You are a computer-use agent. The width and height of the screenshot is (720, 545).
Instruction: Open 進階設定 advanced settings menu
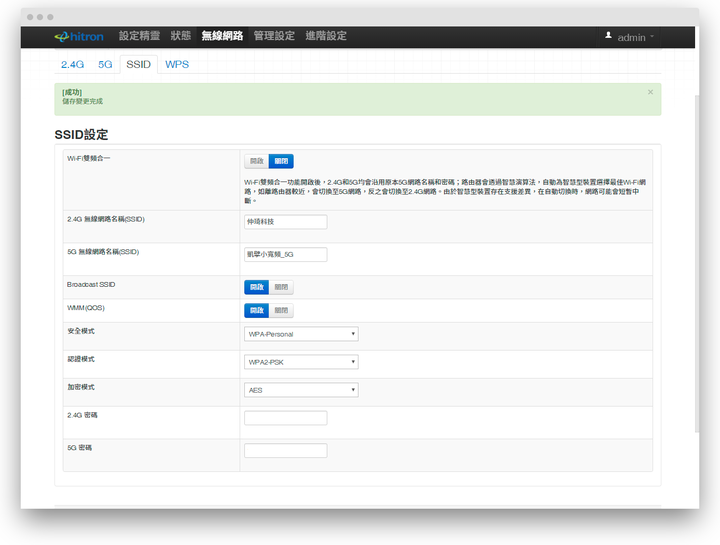(326, 36)
